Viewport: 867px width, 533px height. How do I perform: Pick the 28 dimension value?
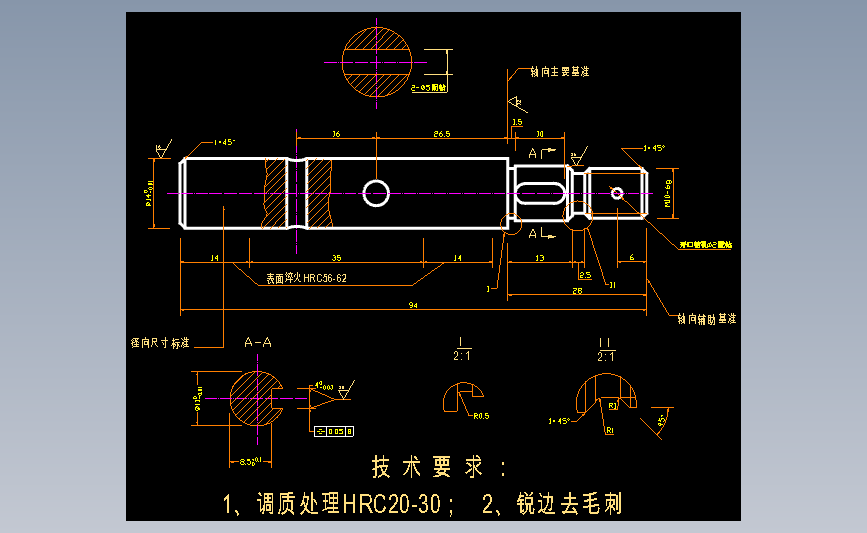[x=577, y=291]
